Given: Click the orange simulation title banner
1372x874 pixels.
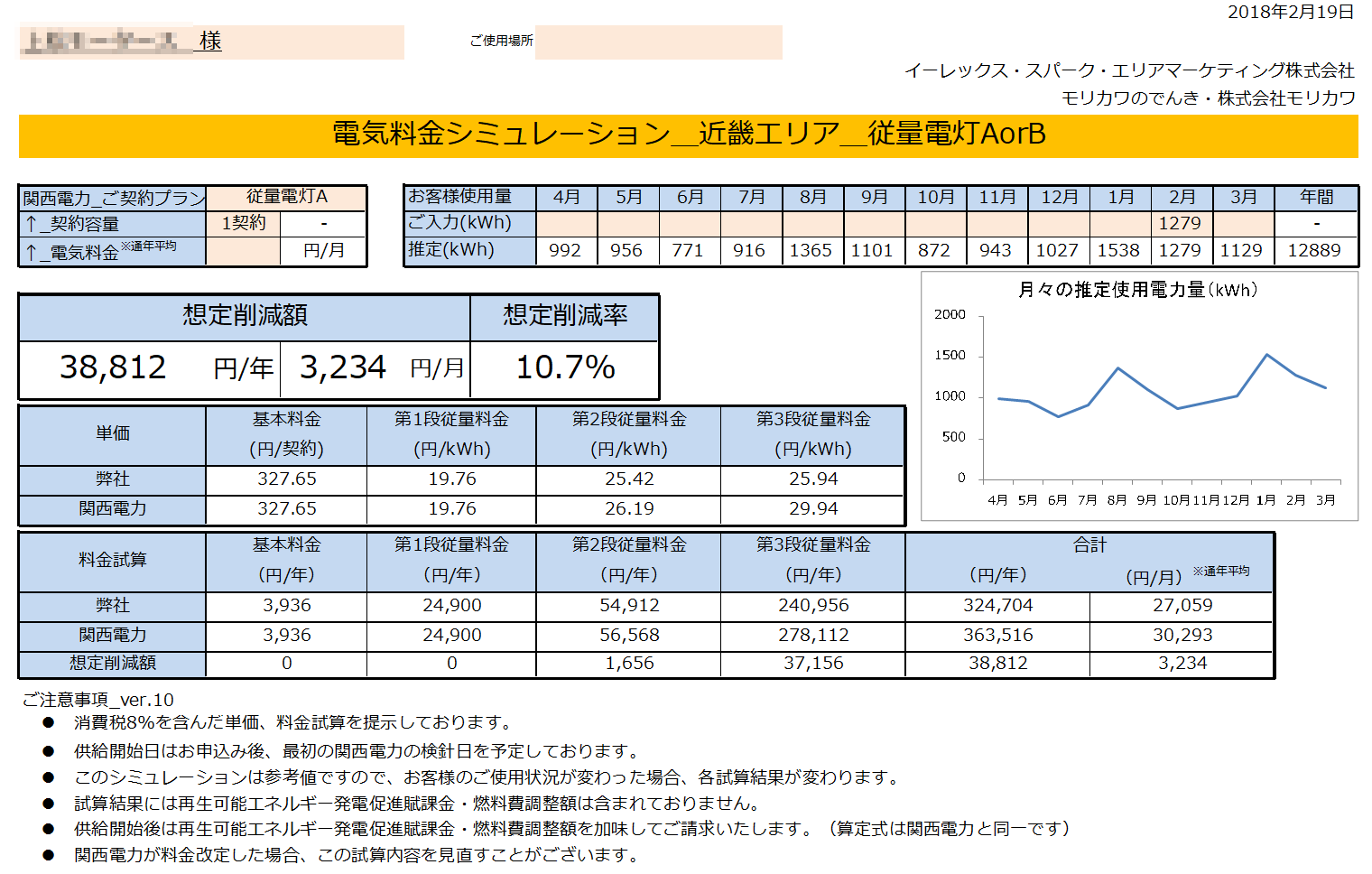Looking at the screenshot, I should [688, 135].
